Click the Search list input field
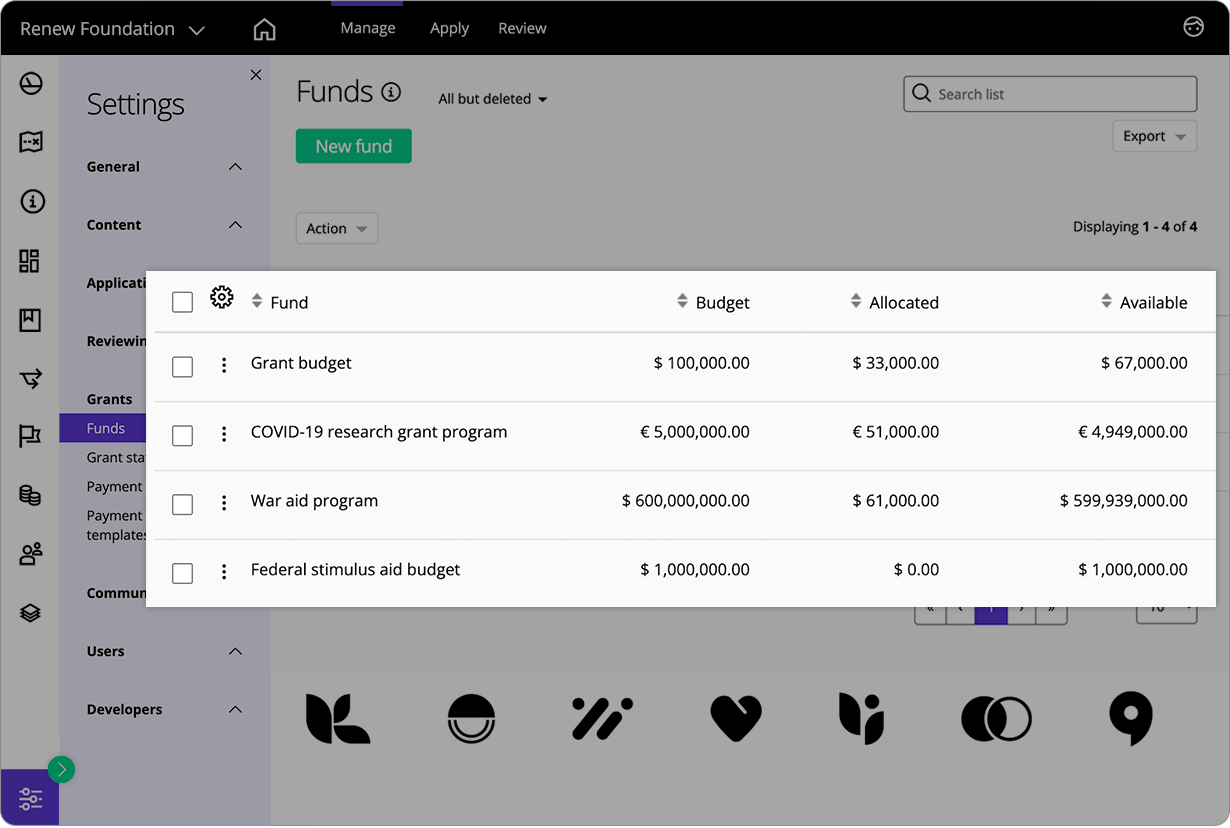Screen dimensions: 1230x828 (x=1049, y=93)
